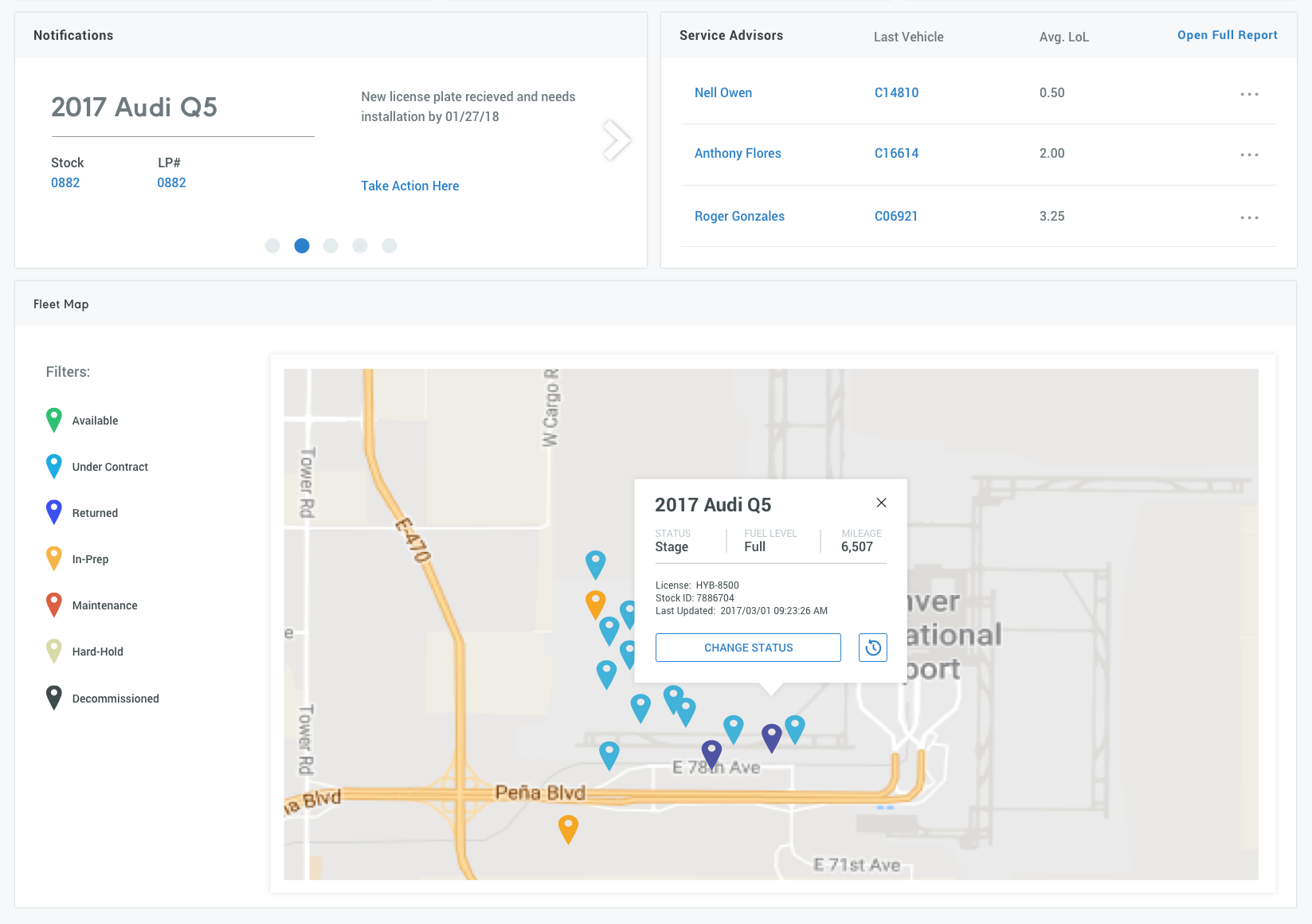Toggle the Returned filter pin

(54, 512)
